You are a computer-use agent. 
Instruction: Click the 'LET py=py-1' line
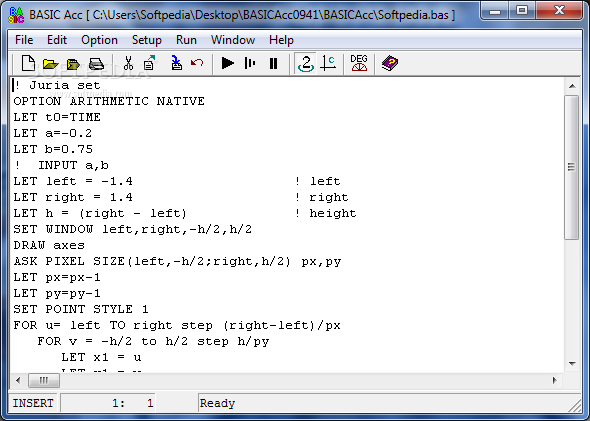(57, 293)
